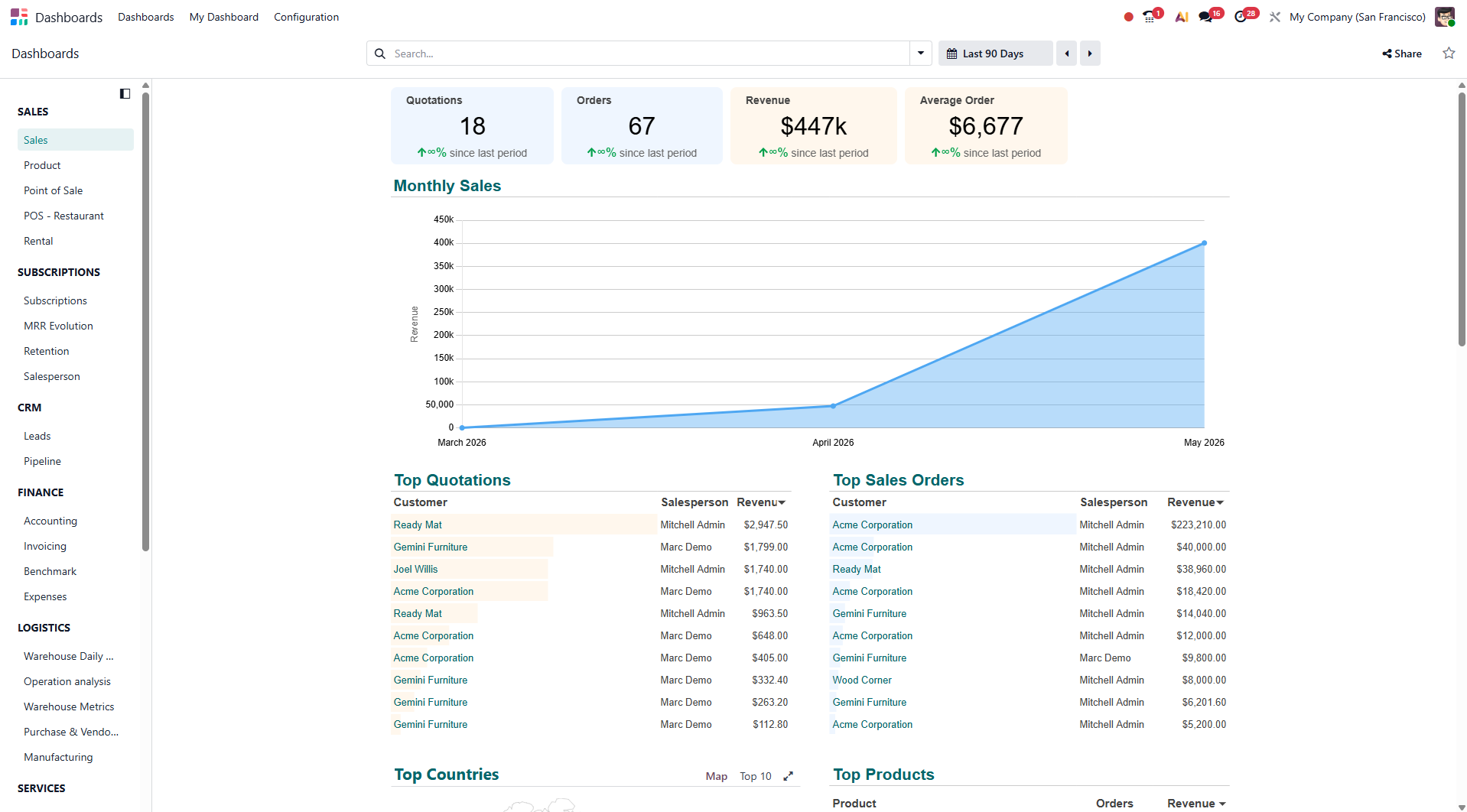The width and height of the screenshot is (1467, 812).
Task: Open the Configuration menu
Action: tap(306, 17)
